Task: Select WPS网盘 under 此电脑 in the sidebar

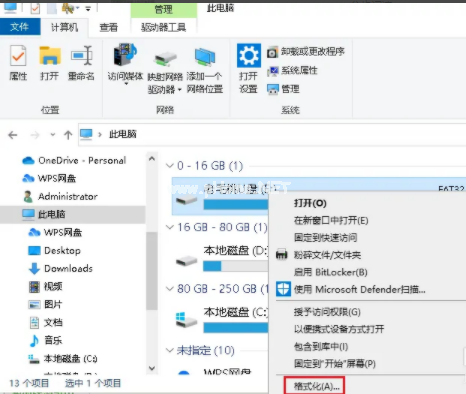Action: point(55,232)
